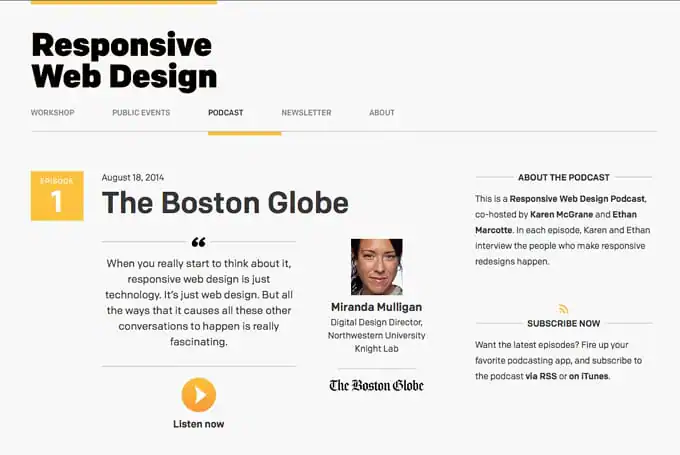Viewport: 680px width, 455px height.
Task: Click the 'Digital Design Director' job title
Action: click(376, 322)
